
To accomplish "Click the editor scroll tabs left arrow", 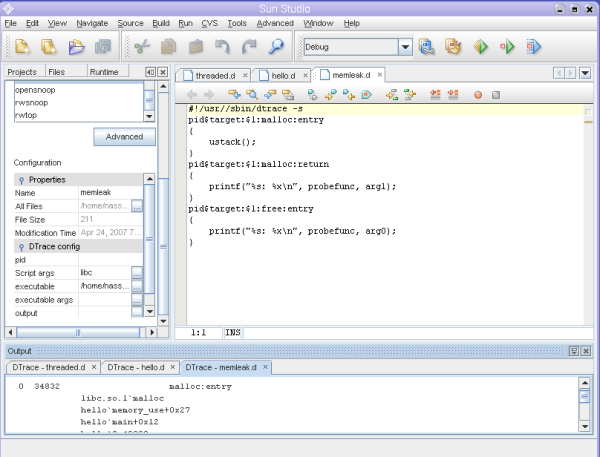I will (559, 73).
